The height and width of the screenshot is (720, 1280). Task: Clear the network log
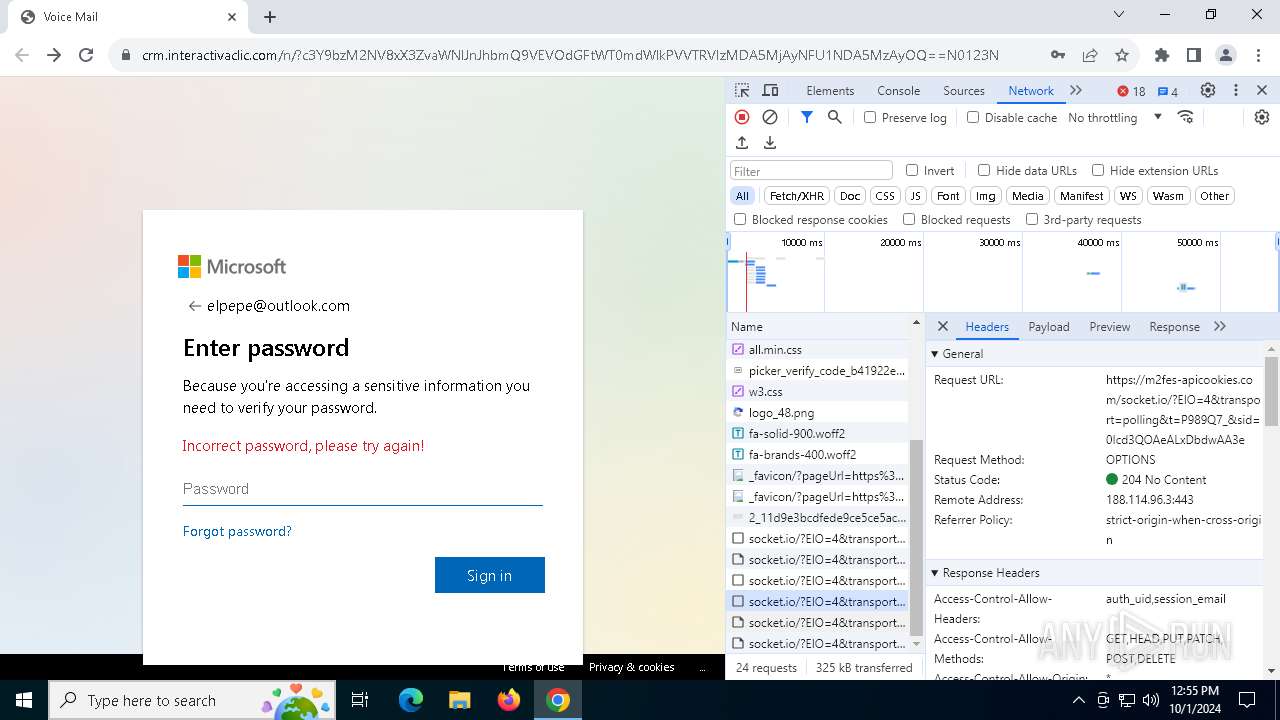770,117
